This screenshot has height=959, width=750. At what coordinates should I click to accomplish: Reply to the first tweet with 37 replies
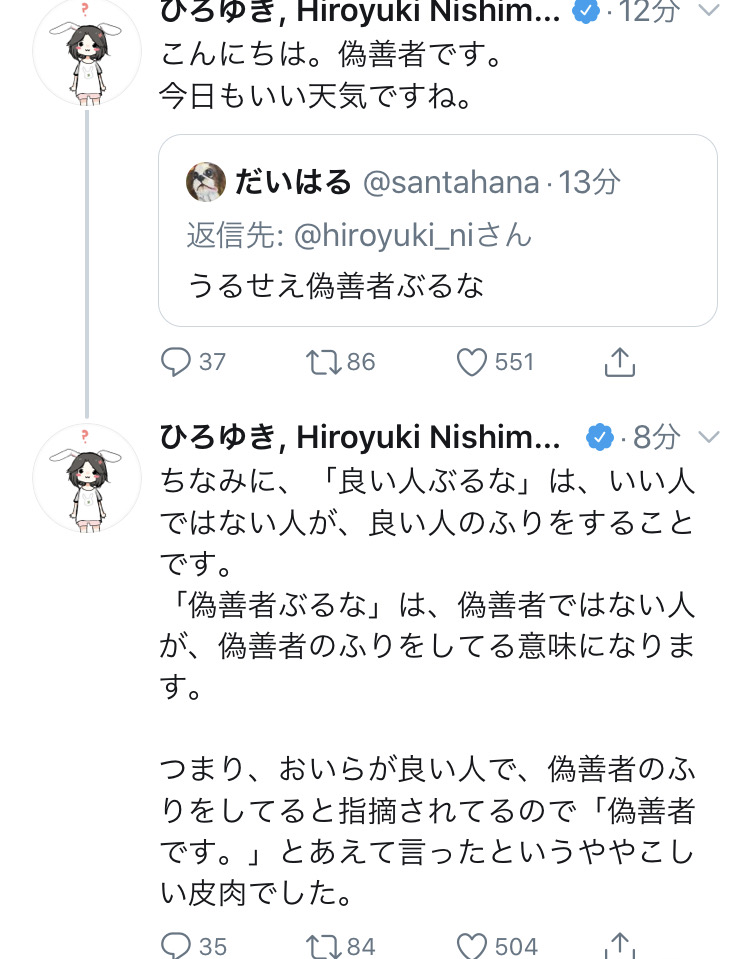coord(176,361)
